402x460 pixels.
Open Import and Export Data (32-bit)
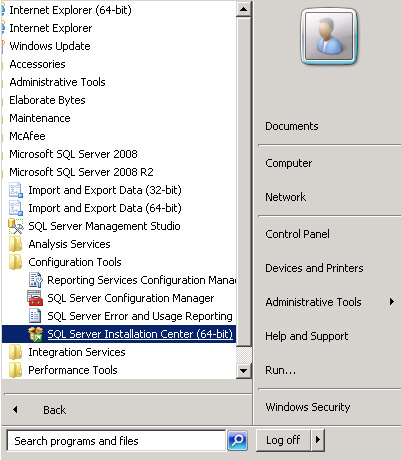[x=105, y=190]
